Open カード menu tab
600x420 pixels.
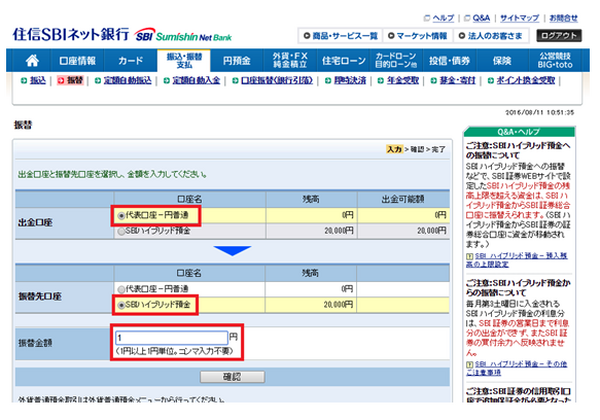click(x=130, y=60)
